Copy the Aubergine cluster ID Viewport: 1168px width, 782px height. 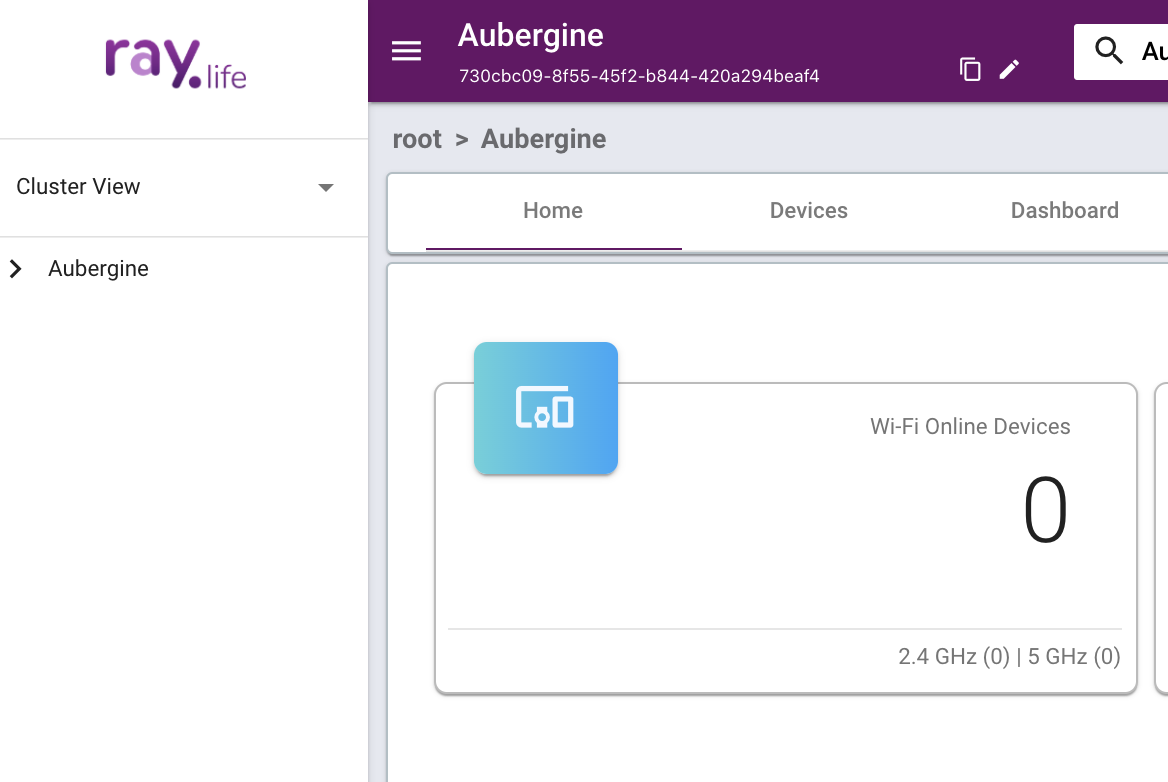coord(970,69)
